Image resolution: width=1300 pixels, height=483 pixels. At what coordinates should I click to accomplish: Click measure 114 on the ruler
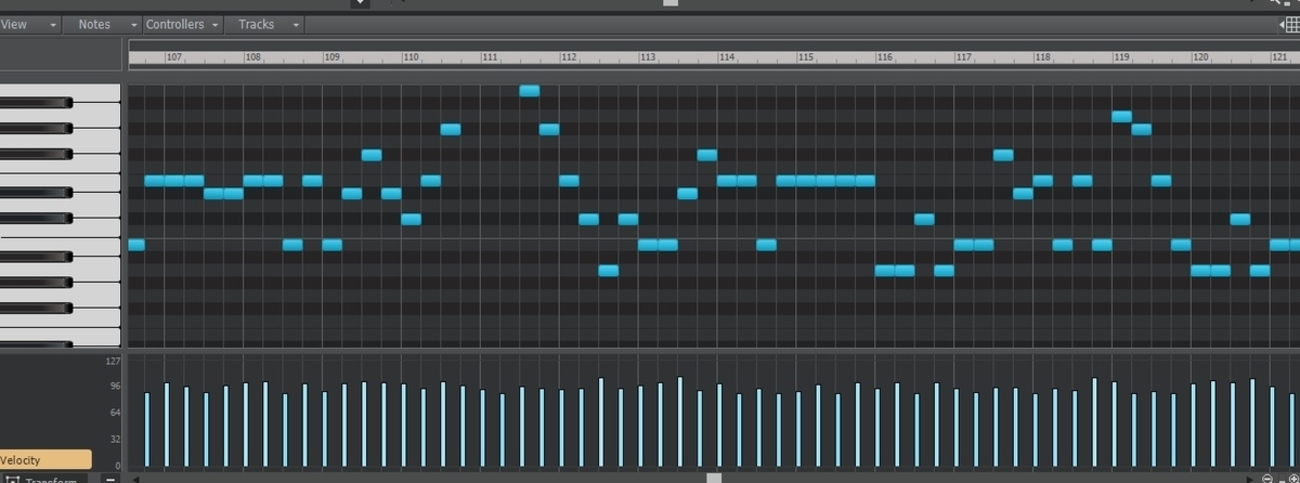tap(727, 57)
